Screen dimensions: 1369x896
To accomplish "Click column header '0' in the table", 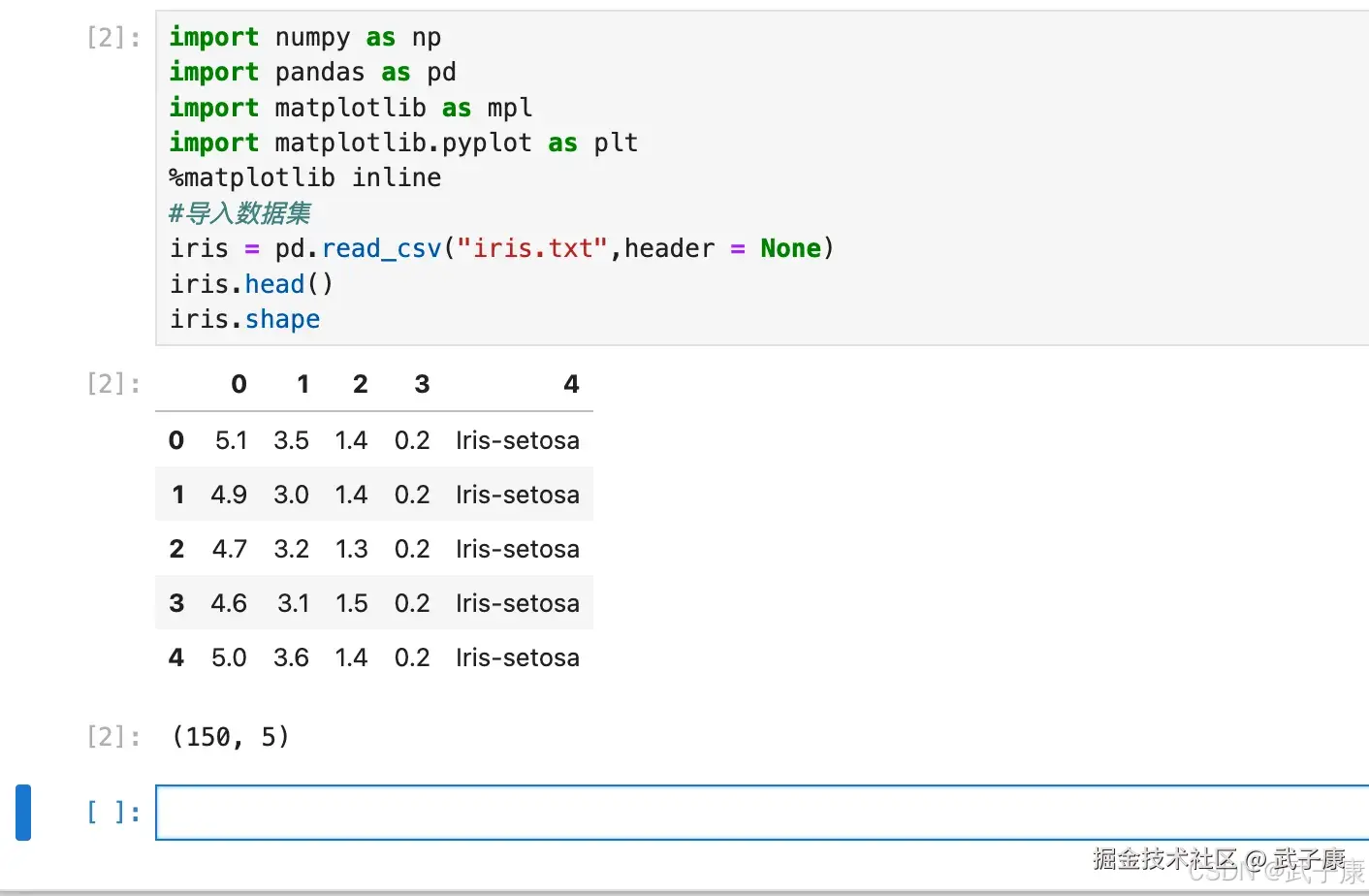I will pos(239,385).
